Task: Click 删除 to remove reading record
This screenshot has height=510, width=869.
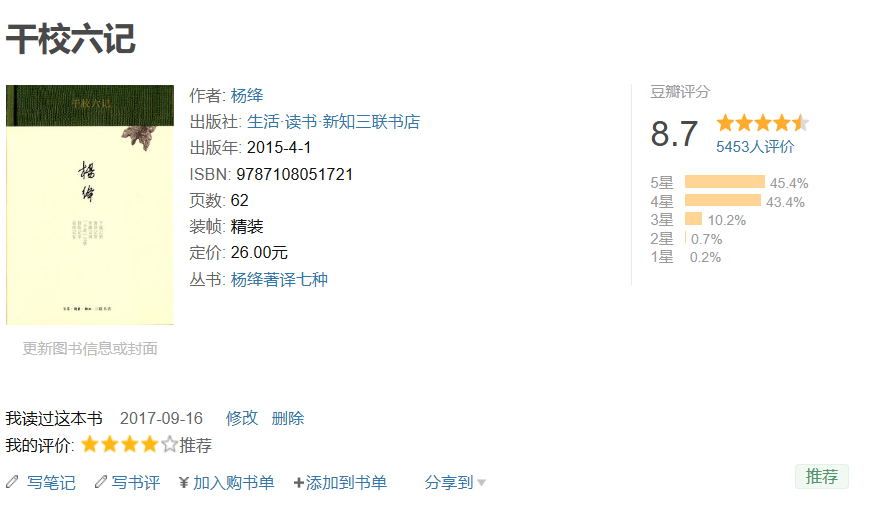Action: pos(288,418)
